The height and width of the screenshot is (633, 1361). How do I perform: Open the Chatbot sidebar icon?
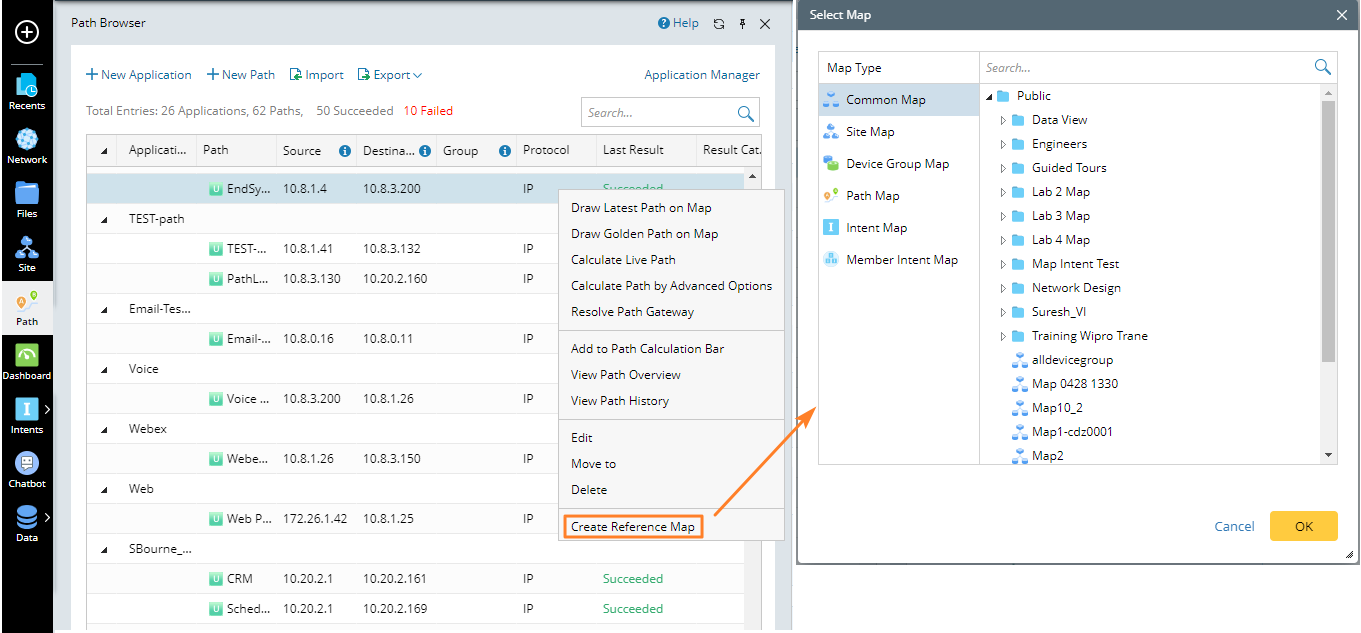(x=27, y=468)
